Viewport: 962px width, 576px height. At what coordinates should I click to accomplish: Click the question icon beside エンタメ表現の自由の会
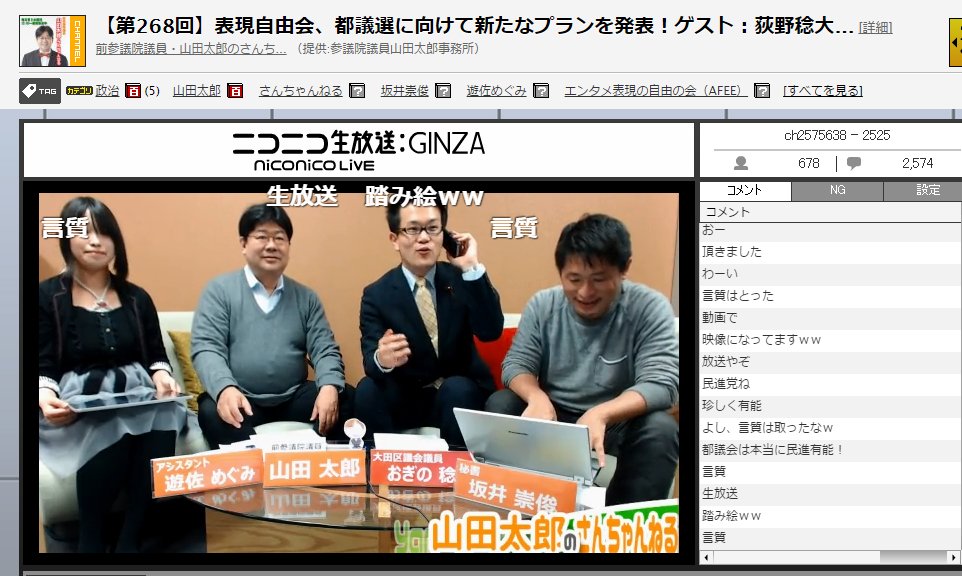(761, 91)
